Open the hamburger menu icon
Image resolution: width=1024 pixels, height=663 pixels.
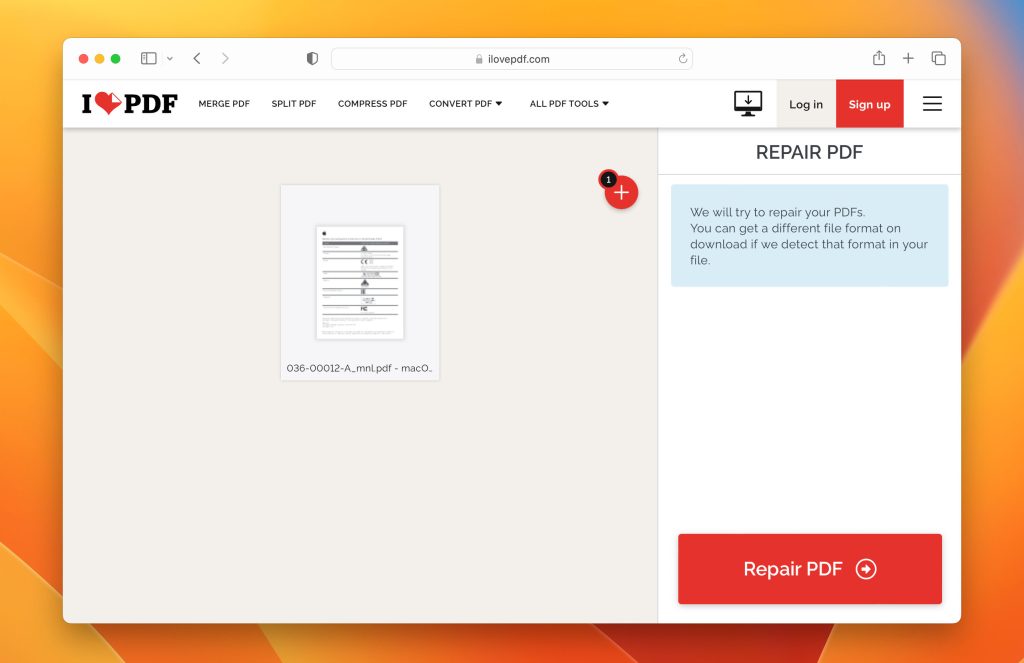click(932, 103)
